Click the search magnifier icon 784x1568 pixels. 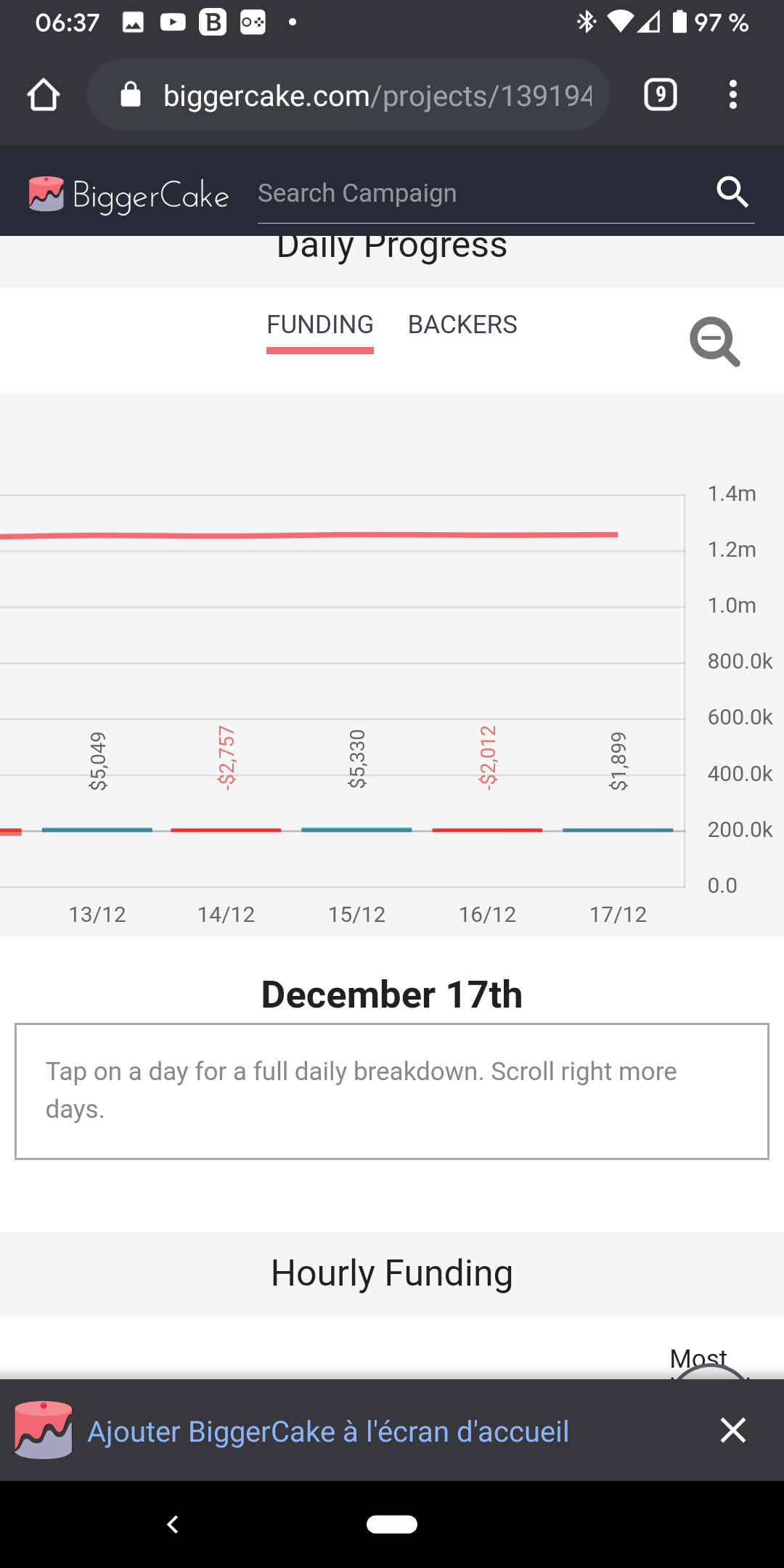click(x=732, y=192)
